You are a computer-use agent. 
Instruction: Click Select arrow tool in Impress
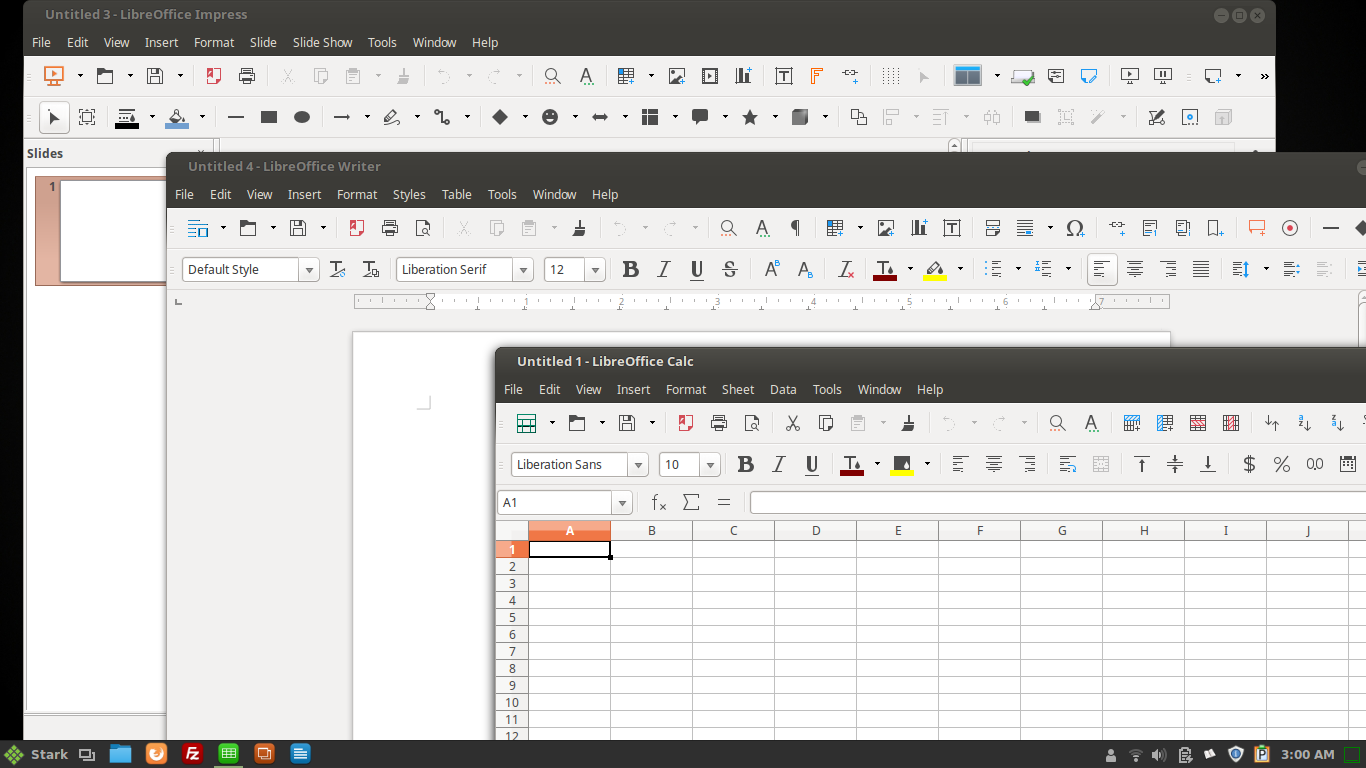(54, 117)
